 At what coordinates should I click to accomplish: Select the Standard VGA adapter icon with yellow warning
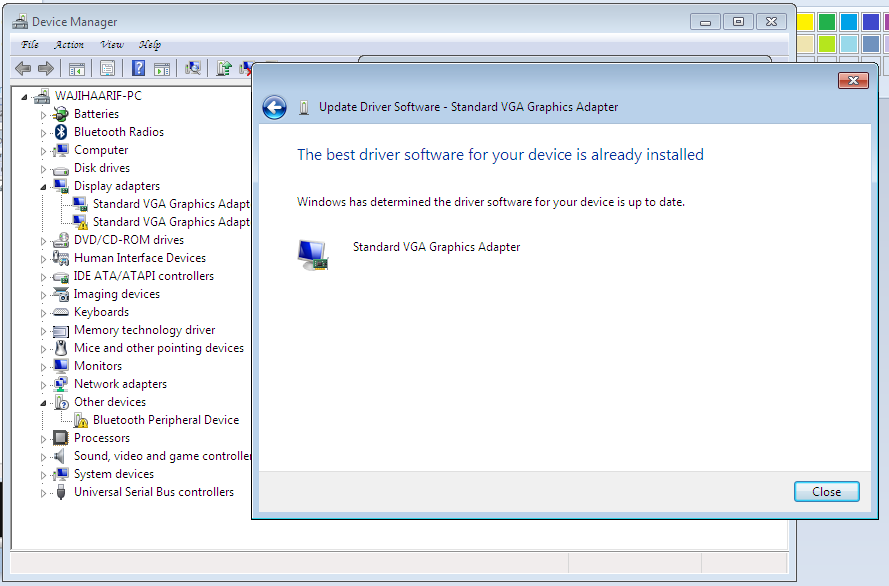tap(80, 222)
